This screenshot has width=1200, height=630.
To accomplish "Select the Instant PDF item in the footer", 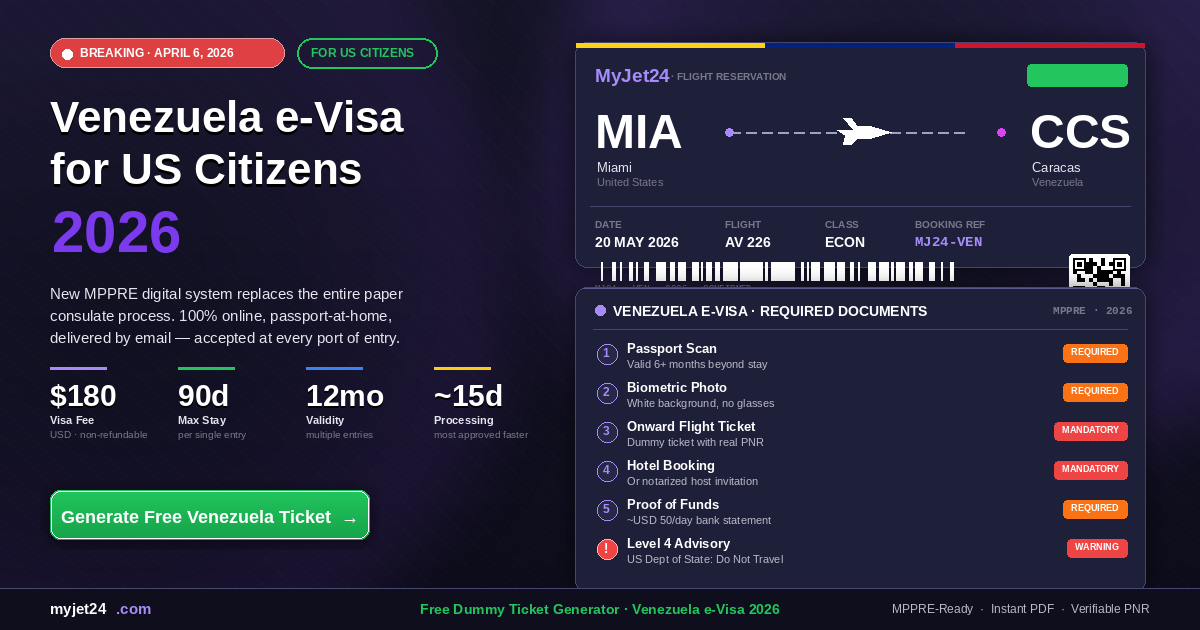I will [x=1022, y=609].
